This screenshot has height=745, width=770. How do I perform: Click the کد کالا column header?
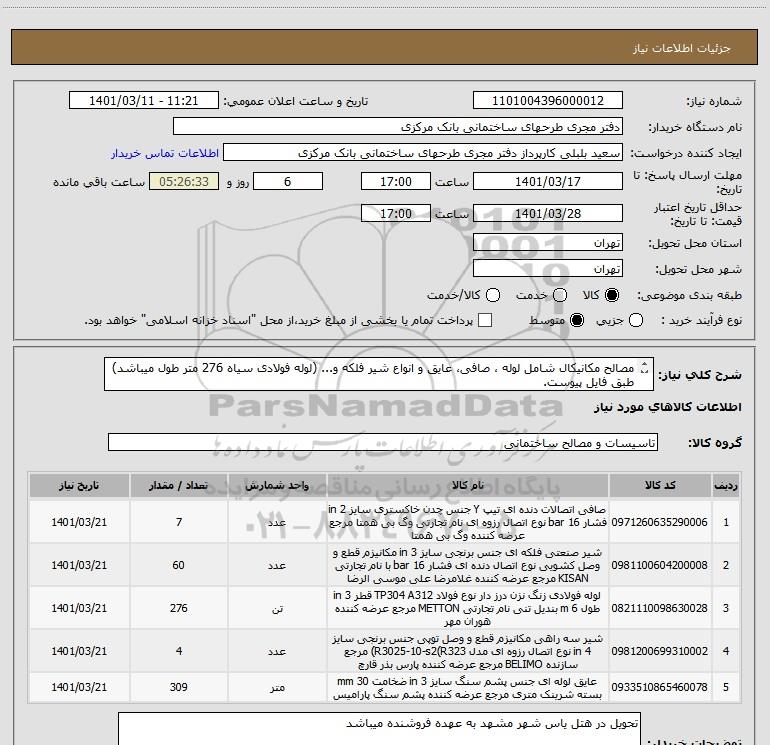click(660, 485)
